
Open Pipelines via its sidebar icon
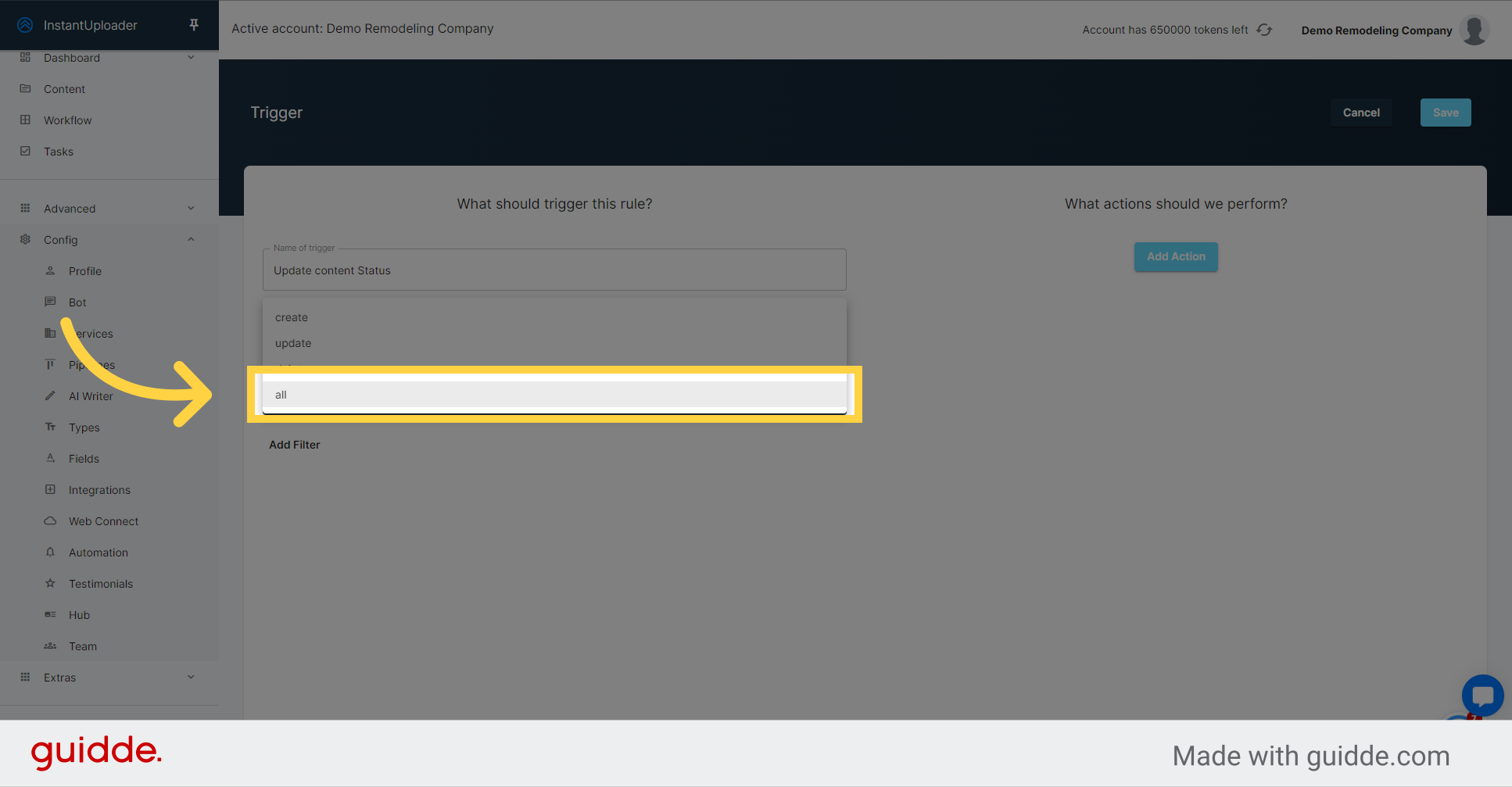[x=50, y=364]
